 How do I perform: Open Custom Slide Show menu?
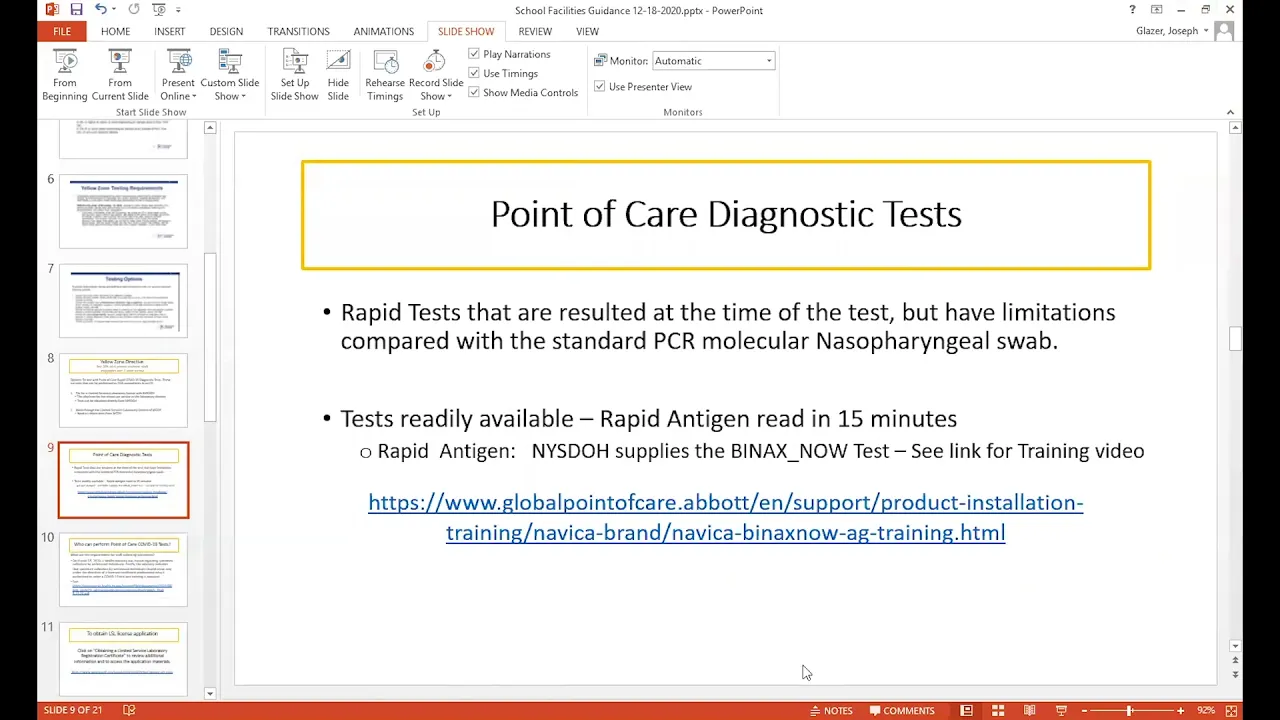click(x=229, y=75)
